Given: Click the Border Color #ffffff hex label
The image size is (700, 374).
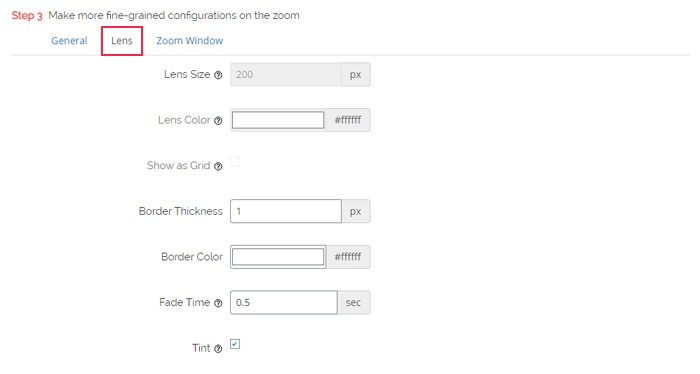Looking at the screenshot, I should pyautogui.click(x=348, y=257).
